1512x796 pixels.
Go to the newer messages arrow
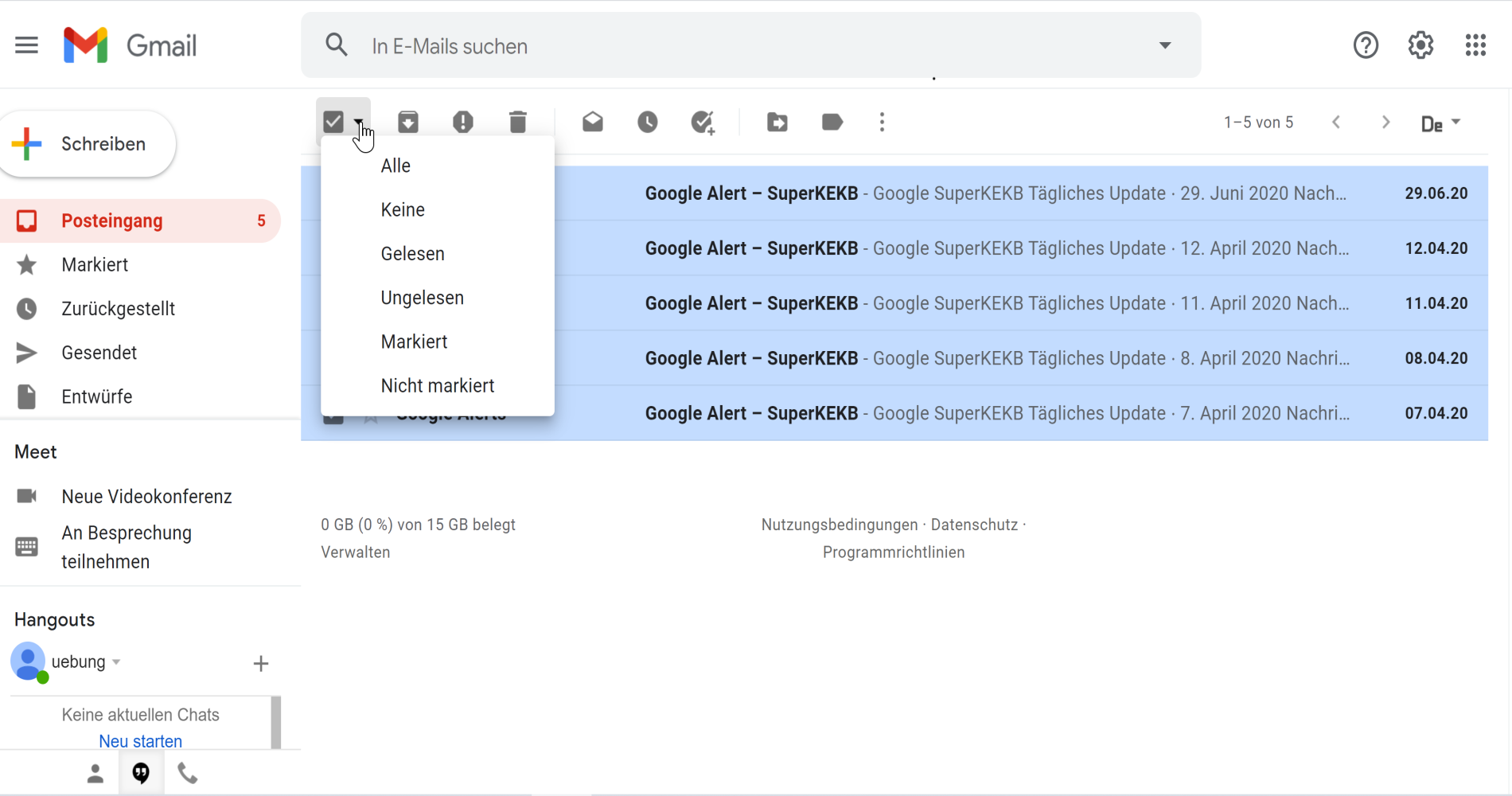tap(1336, 122)
